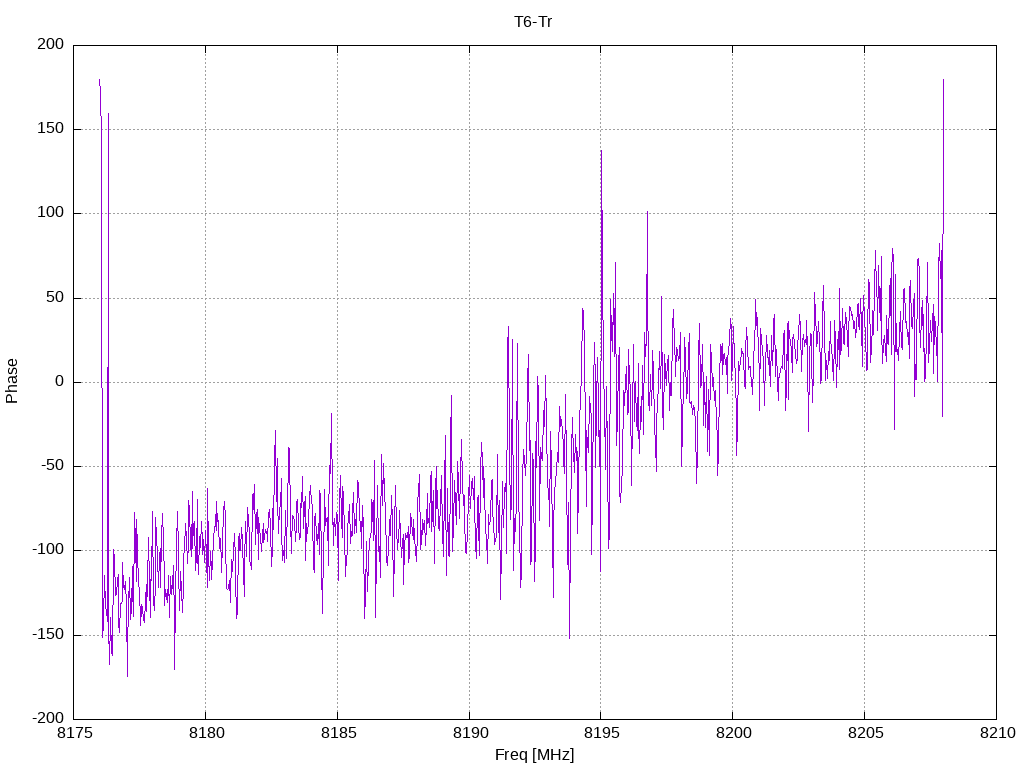1024x768 pixels.
Task: Click the 8210 x-axis tick label
Action: [995, 735]
